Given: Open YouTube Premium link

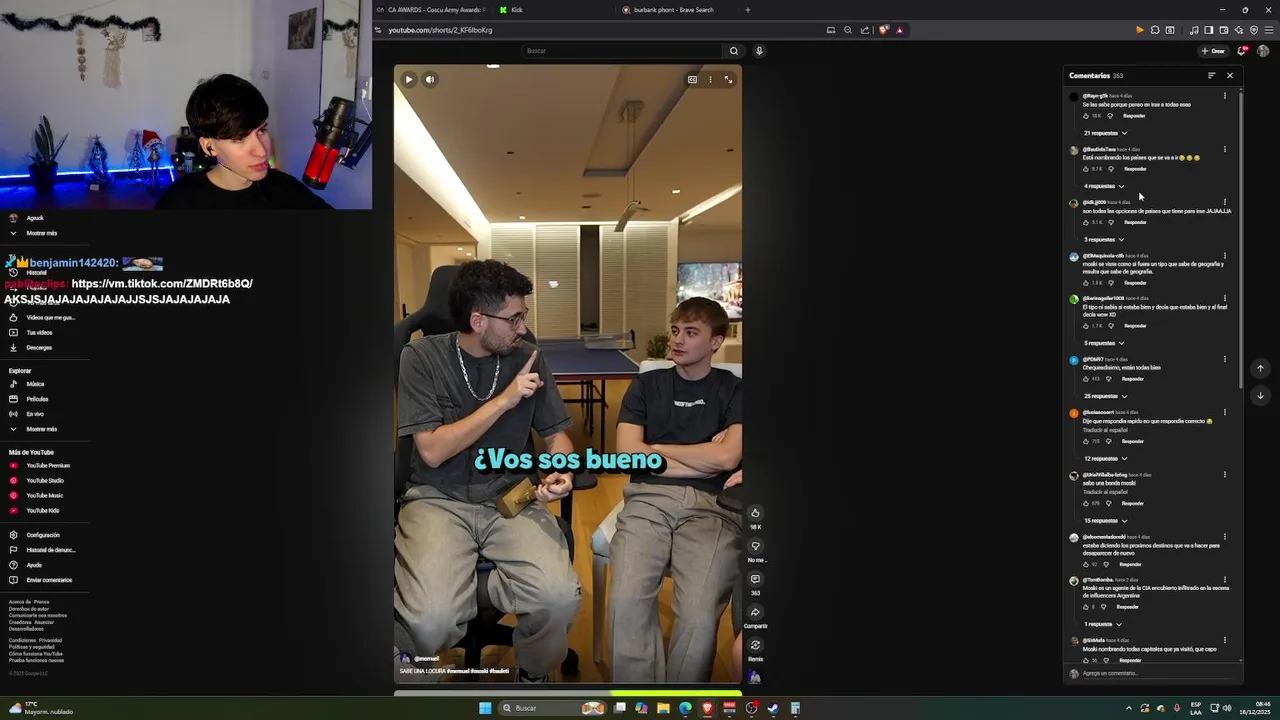Looking at the screenshot, I should 48,466.
